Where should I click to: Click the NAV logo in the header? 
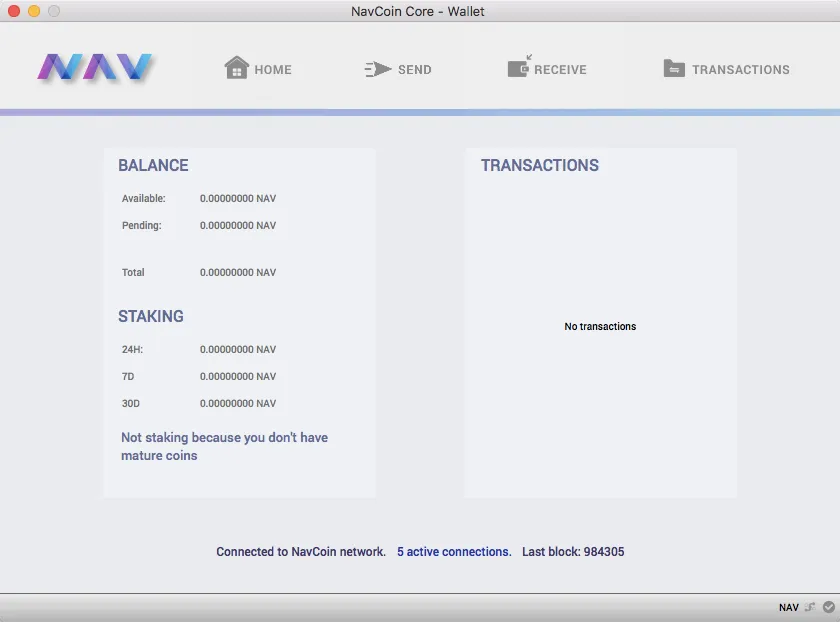tap(94, 68)
